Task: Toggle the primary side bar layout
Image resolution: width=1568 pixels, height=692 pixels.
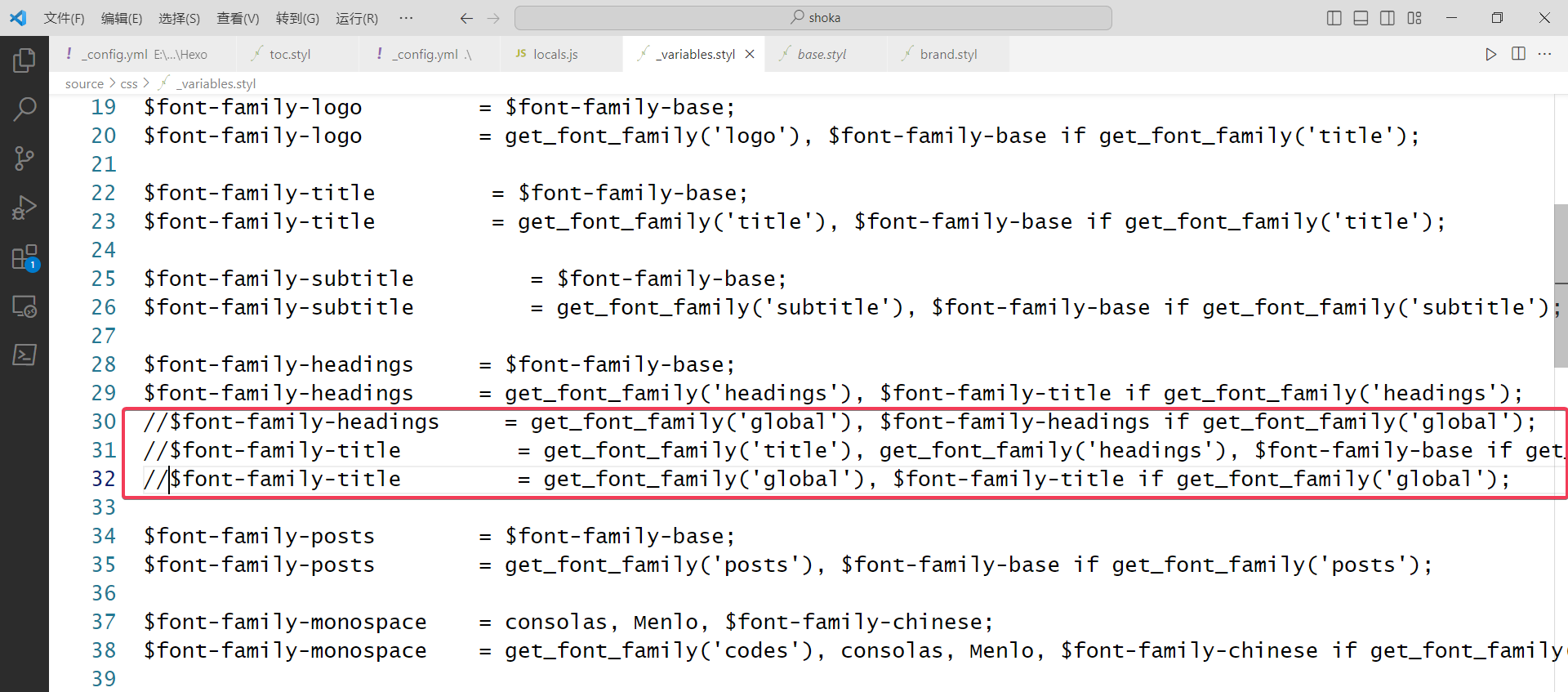Action: tap(1334, 18)
